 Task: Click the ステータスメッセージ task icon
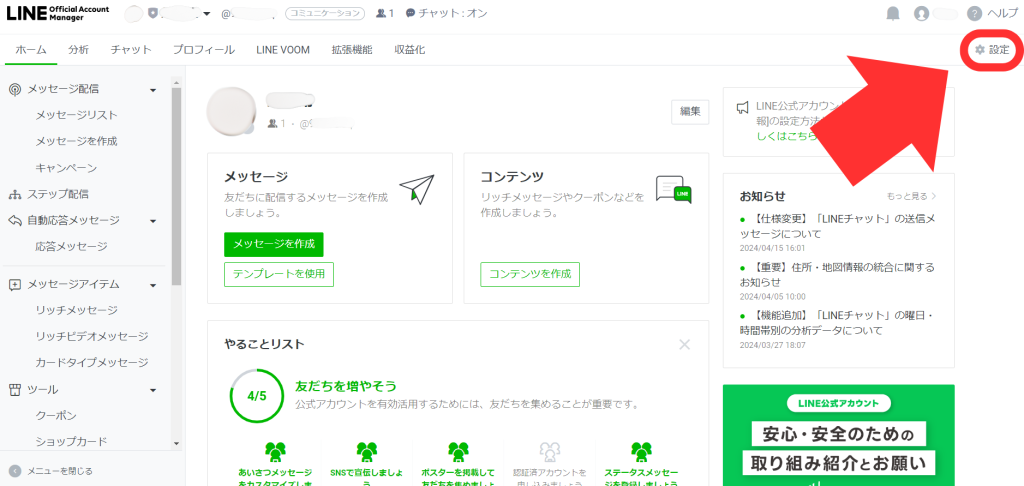pyautogui.click(x=641, y=451)
